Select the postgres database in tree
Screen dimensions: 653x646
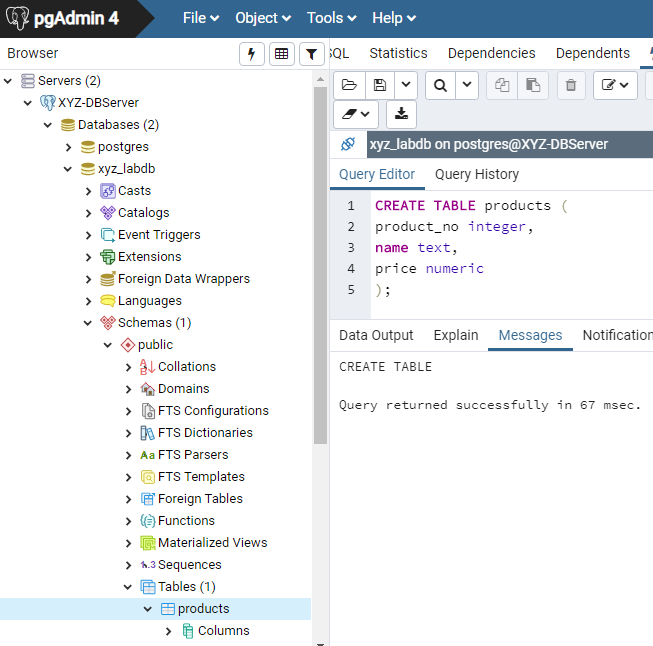click(x=123, y=147)
